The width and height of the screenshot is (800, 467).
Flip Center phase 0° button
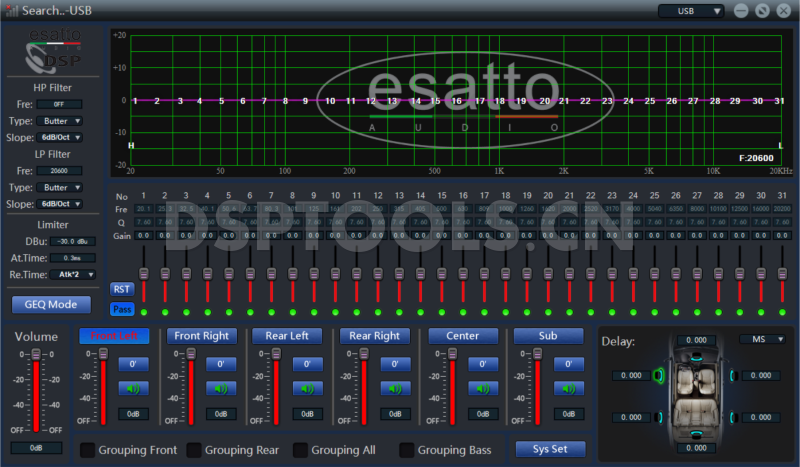click(483, 364)
